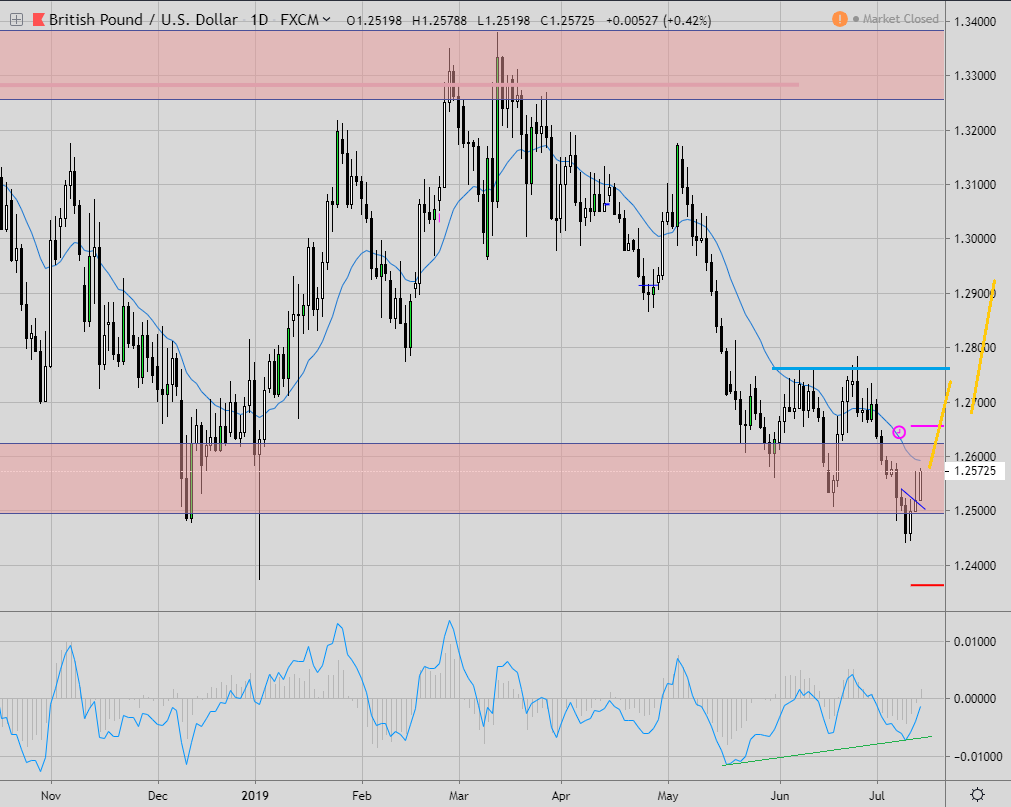The image size is (1011, 807).
Task: Click the change value +0.00527 (+0.42%)
Action: pos(659,21)
